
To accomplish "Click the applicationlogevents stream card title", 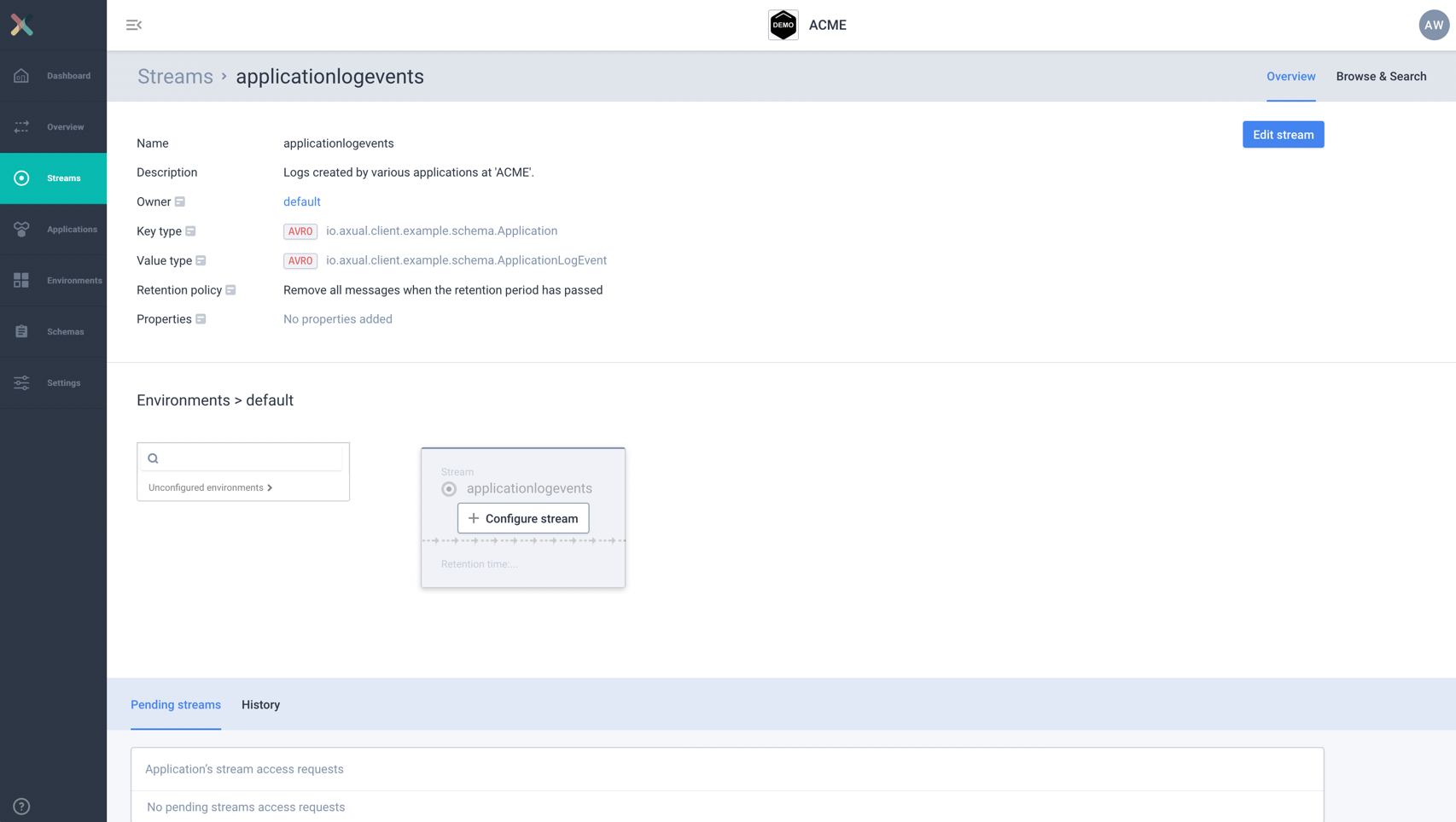I will (x=529, y=488).
